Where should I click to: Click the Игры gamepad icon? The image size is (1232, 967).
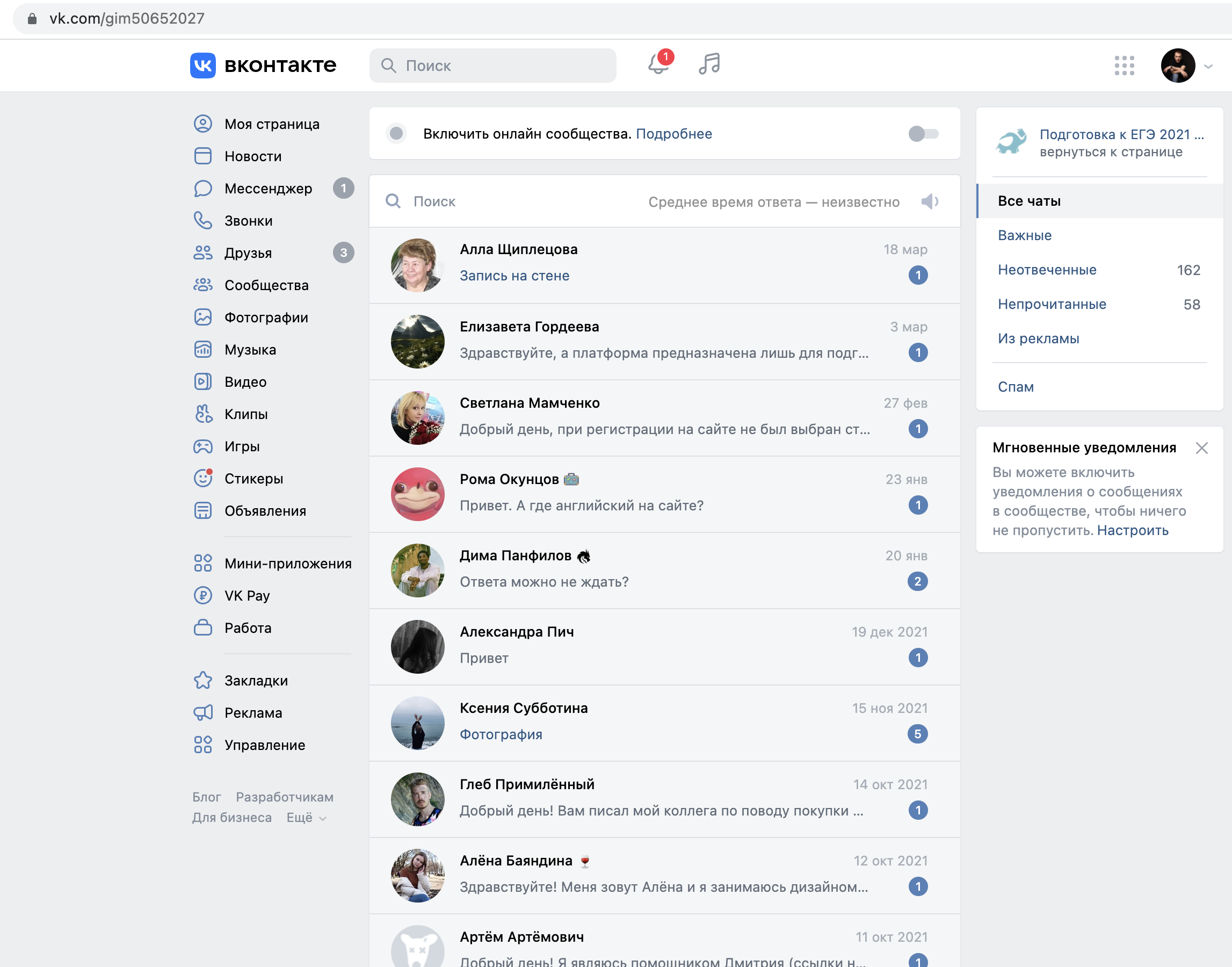[202, 446]
